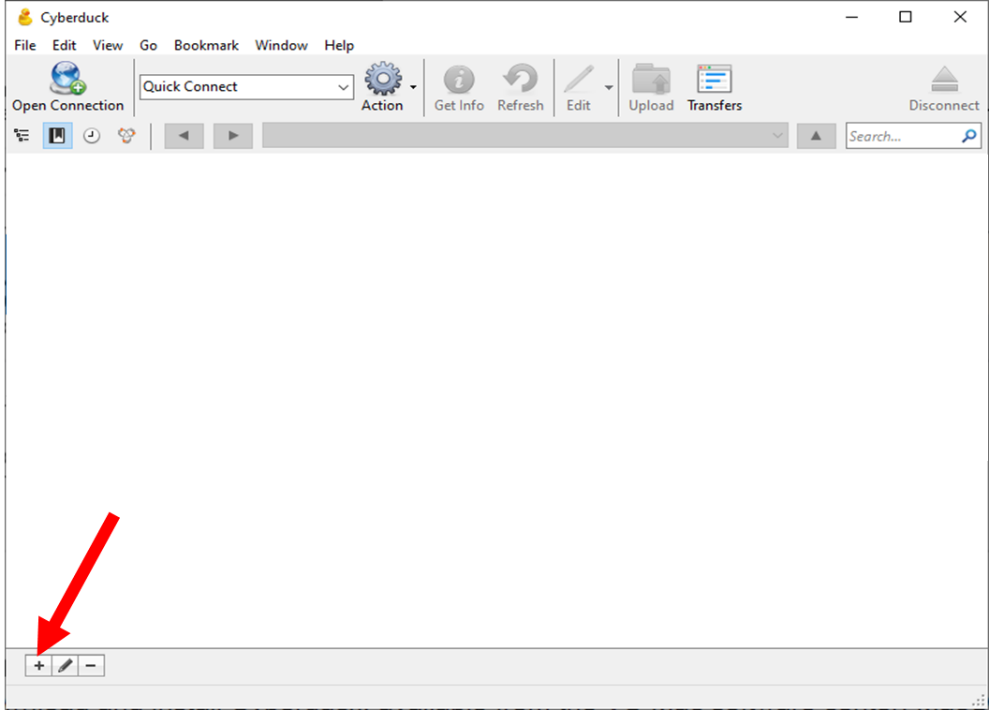The image size is (989, 710).
Task: Open the Edit button's dropdown arrow
Action: click(x=608, y=87)
